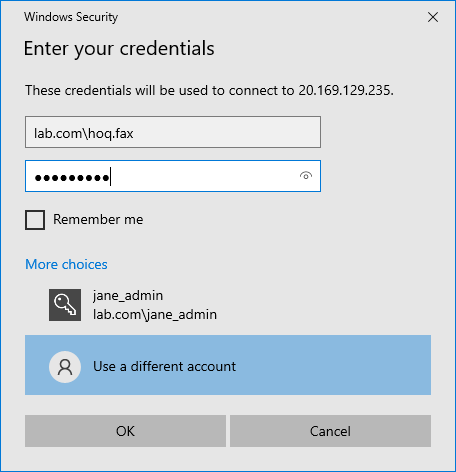Click the "Remember me" label text
Screen dimensions: 456x472
98,219
